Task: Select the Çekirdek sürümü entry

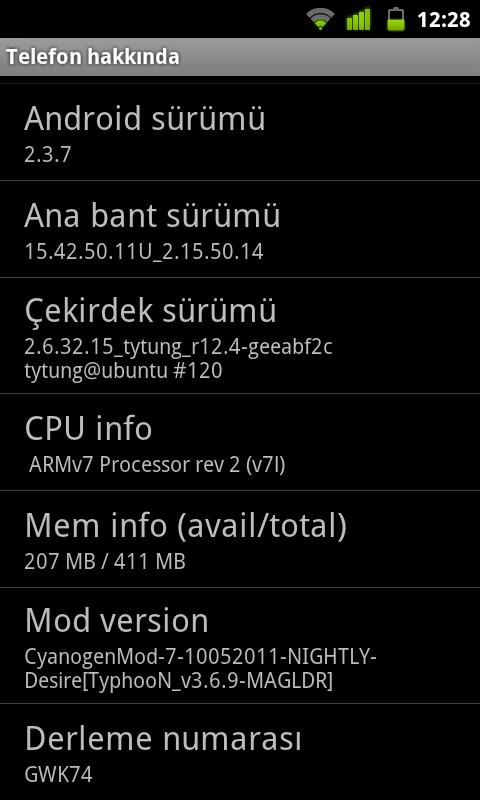Action: click(240, 336)
